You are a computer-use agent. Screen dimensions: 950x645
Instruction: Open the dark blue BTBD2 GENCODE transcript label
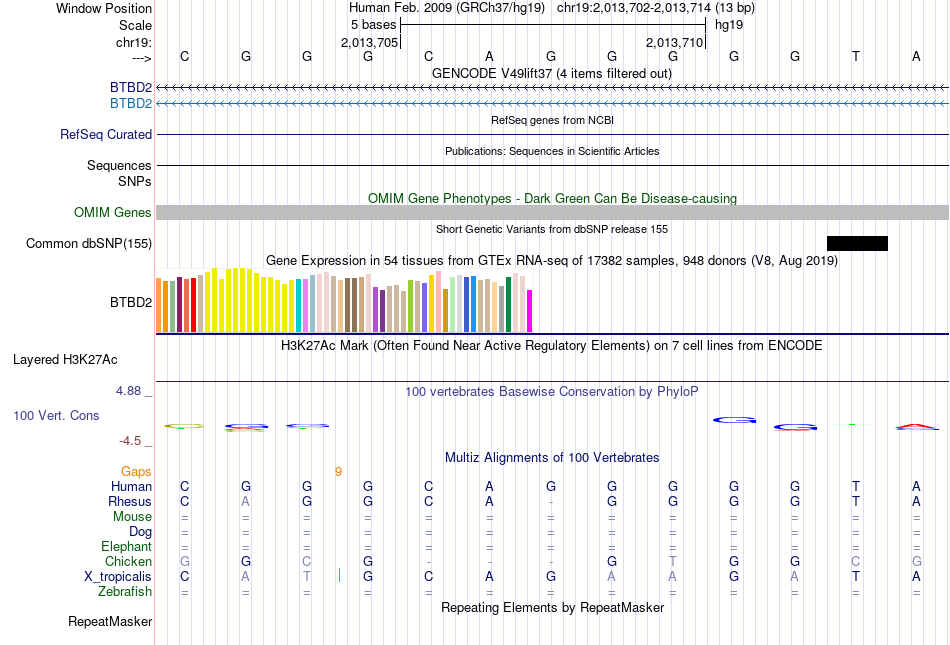click(x=131, y=87)
